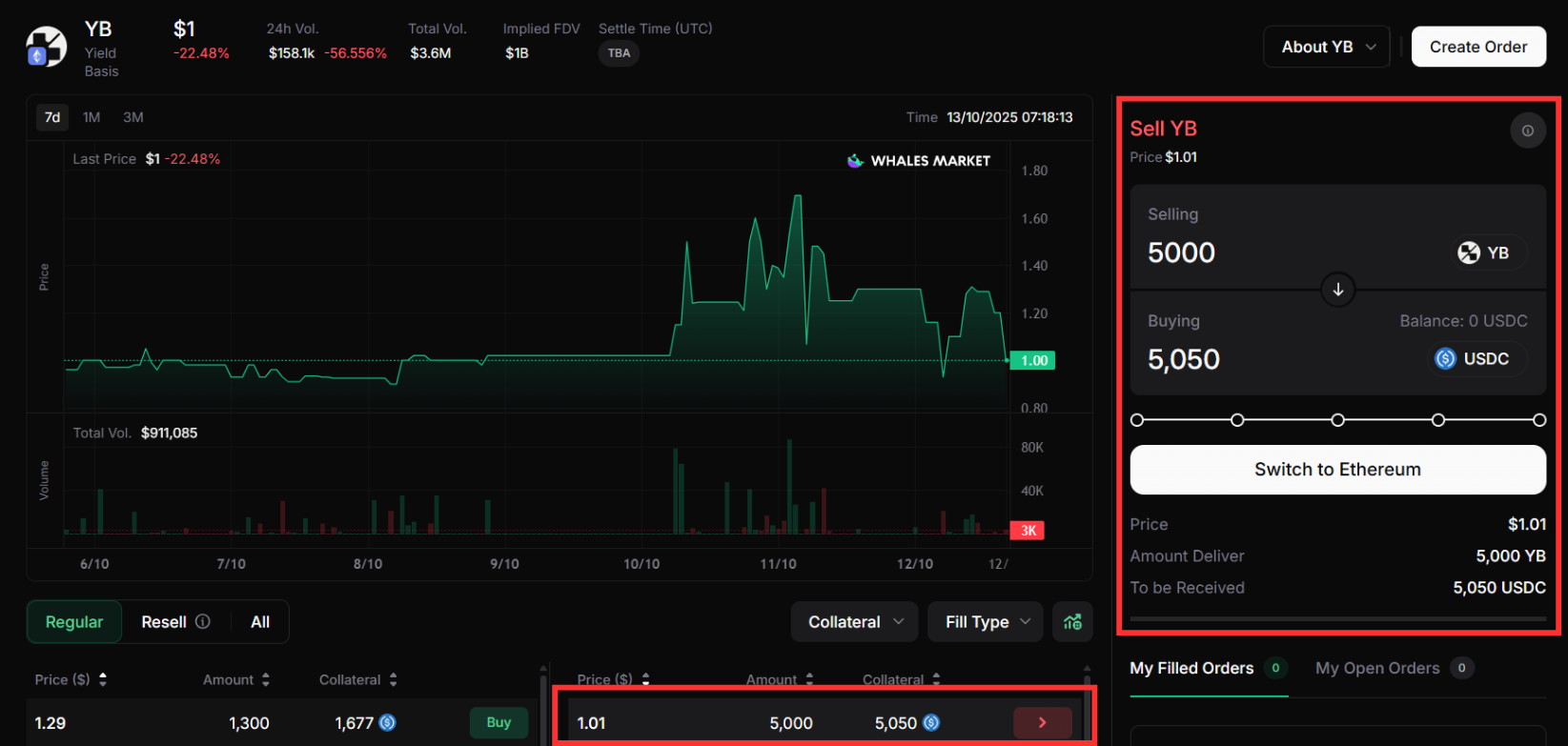Switch chart range to 1M

(x=92, y=117)
